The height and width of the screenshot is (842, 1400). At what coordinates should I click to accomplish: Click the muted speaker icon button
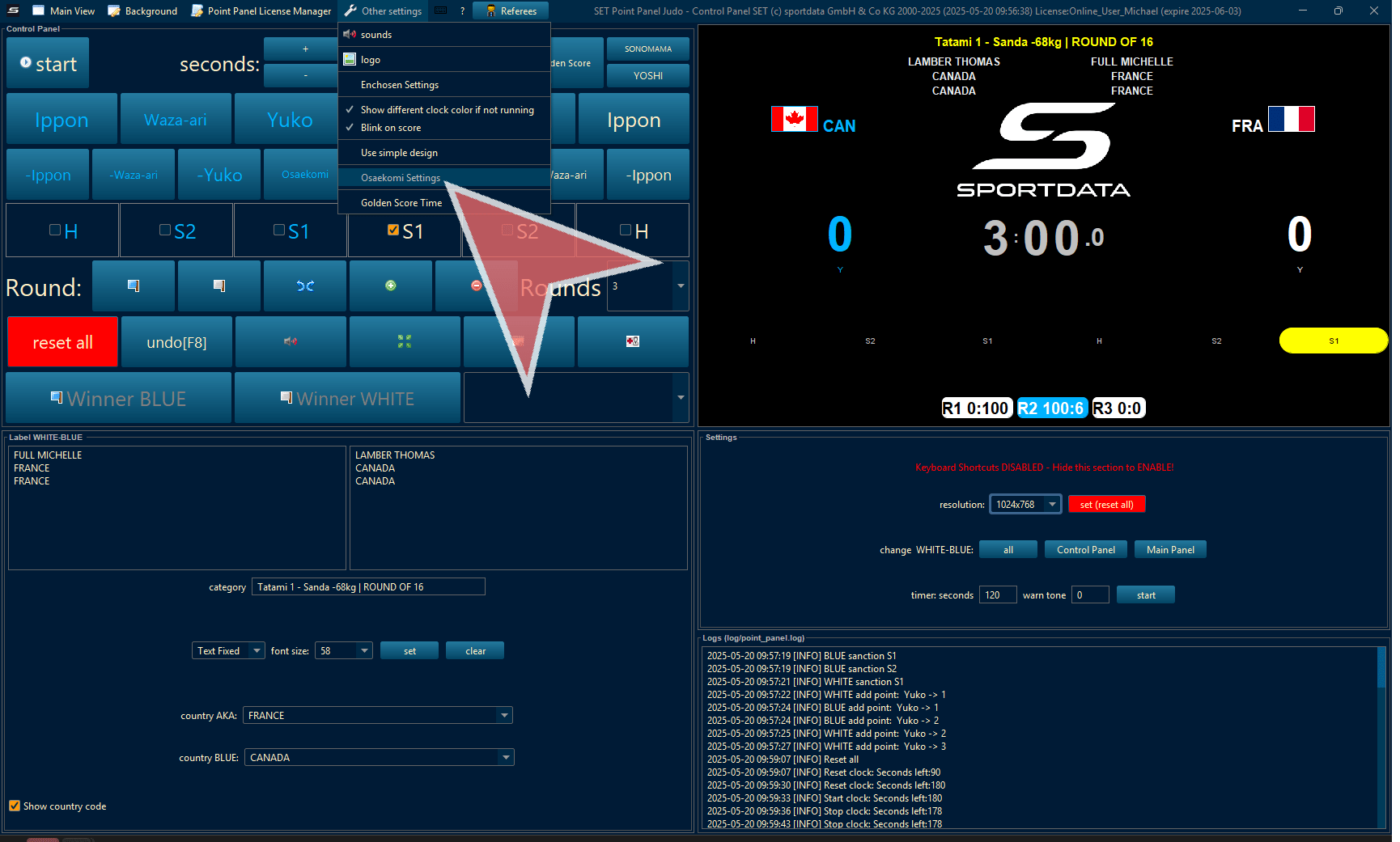pyautogui.click(x=291, y=341)
